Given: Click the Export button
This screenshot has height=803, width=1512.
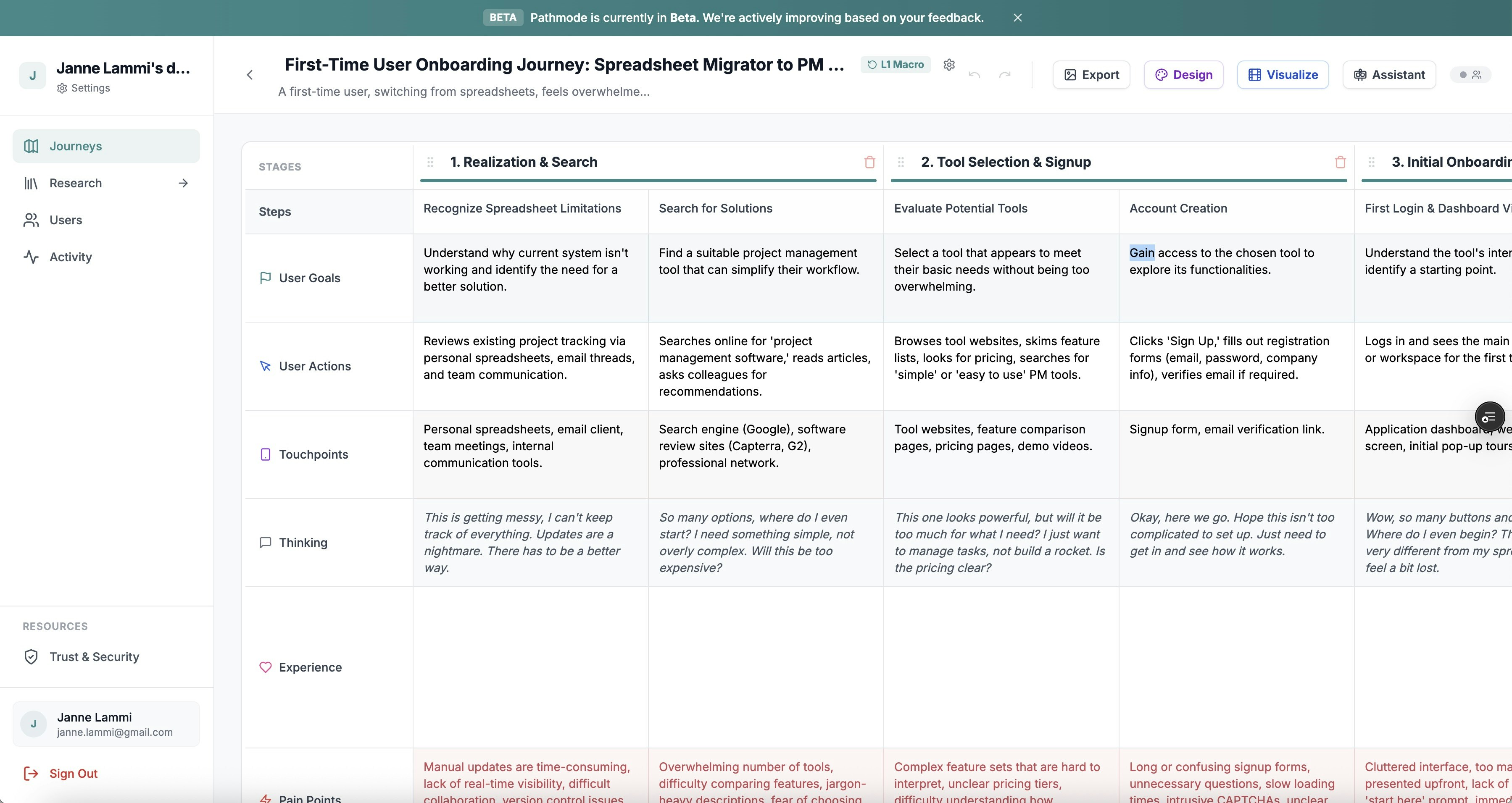Looking at the screenshot, I should (1091, 74).
